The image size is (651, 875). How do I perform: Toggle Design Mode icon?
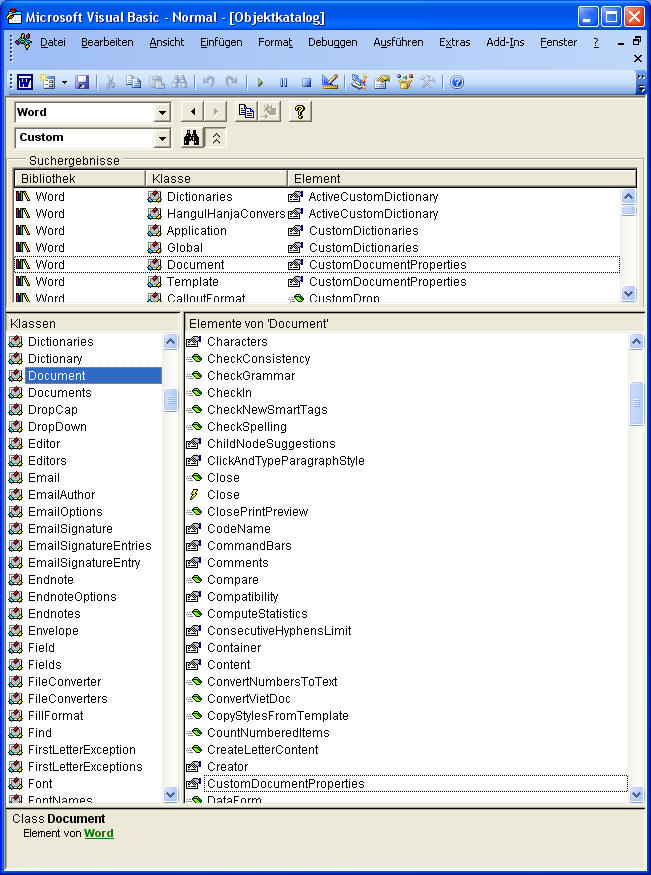click(330, 83)
